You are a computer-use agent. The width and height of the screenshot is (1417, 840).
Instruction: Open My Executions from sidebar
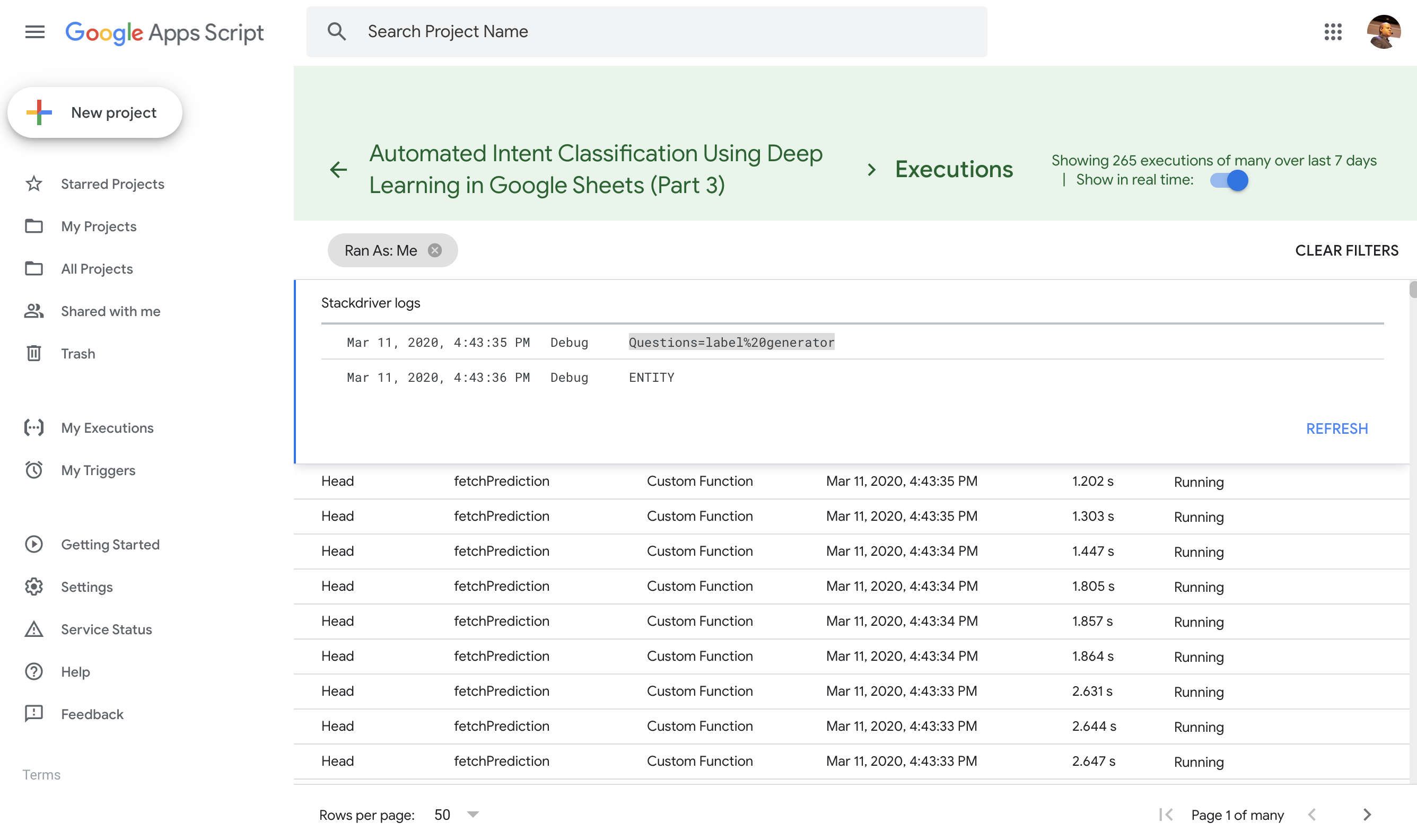click(107, 428)
